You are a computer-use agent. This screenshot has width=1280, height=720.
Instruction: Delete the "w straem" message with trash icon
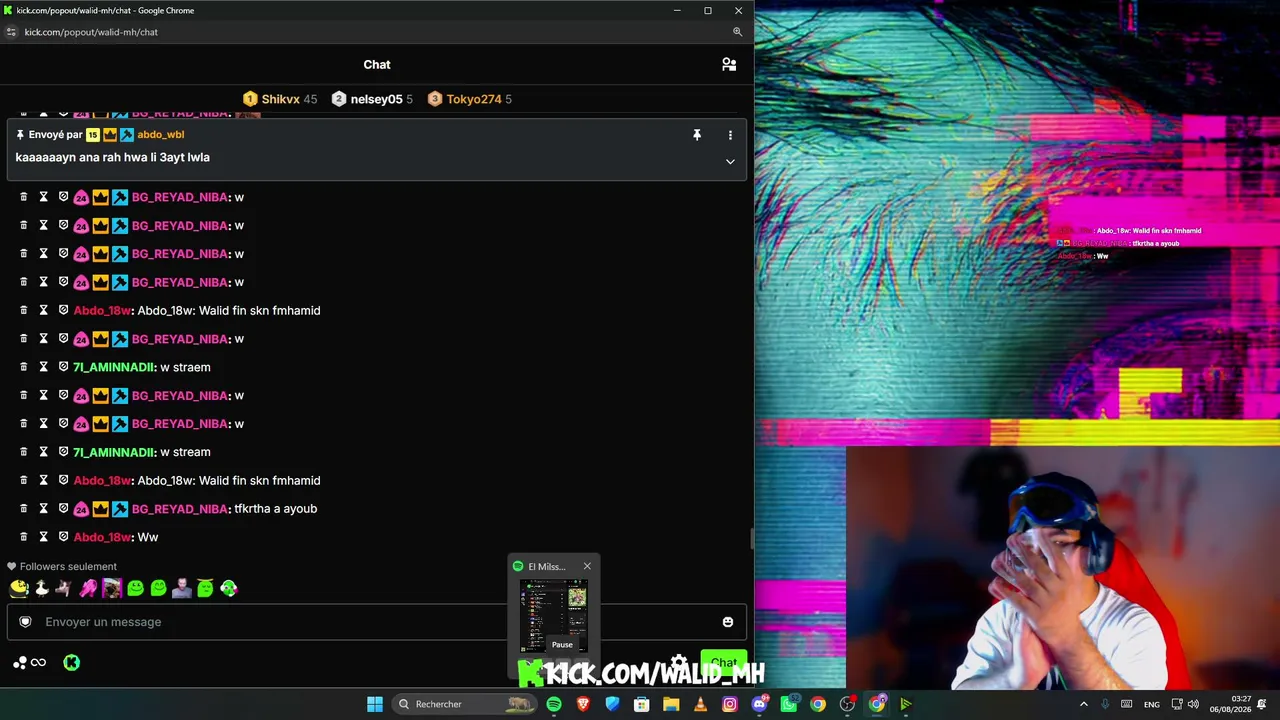[24, 367]
